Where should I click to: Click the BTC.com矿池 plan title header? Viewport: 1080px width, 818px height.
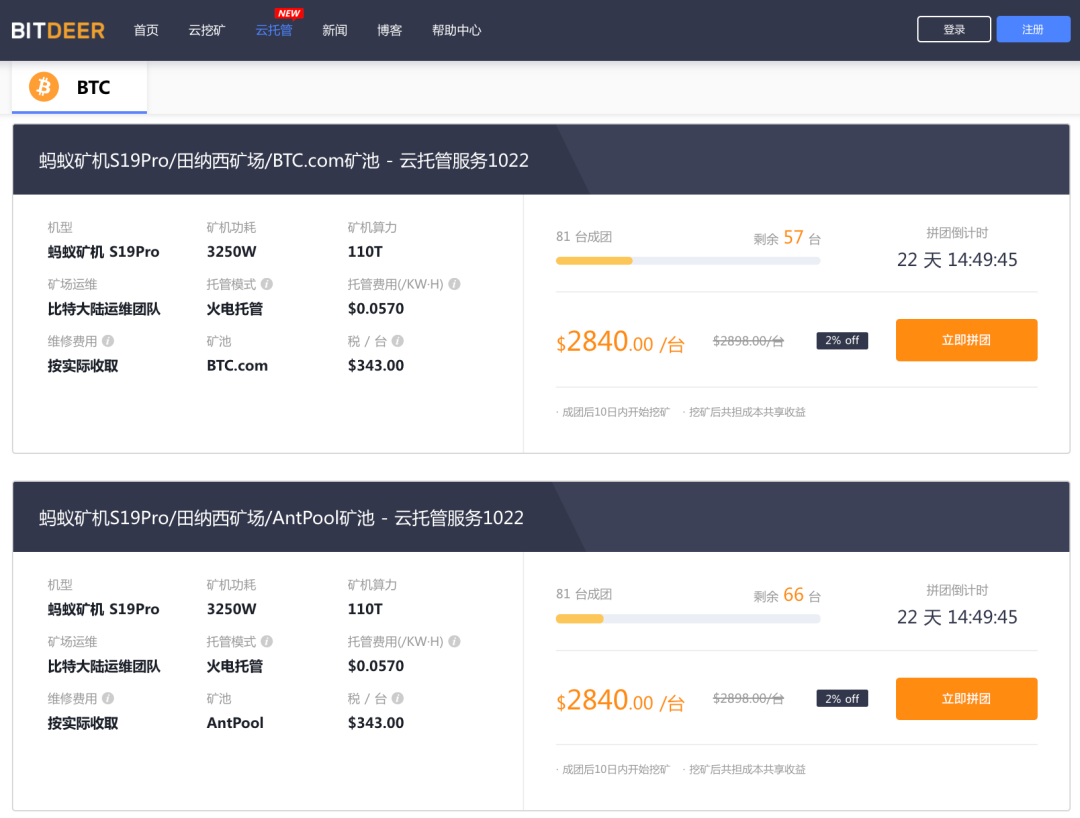[x=284, y=160]
